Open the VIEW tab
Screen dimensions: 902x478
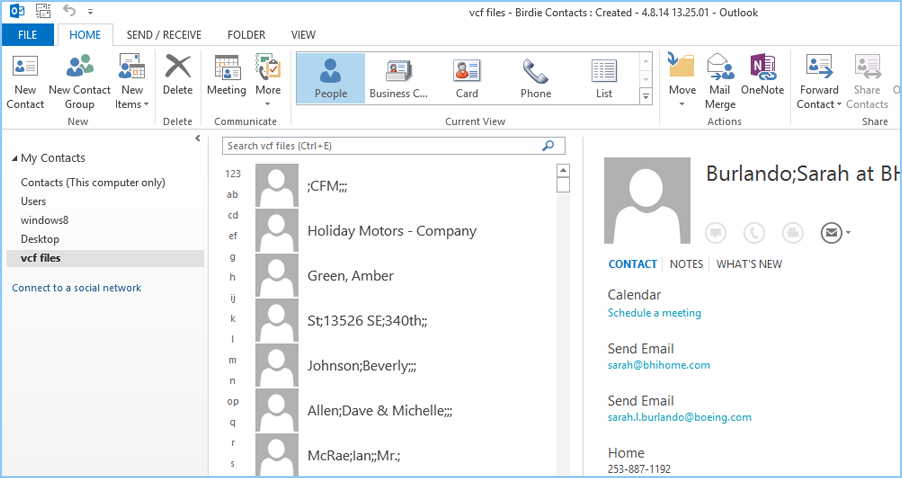click(303, 35)
